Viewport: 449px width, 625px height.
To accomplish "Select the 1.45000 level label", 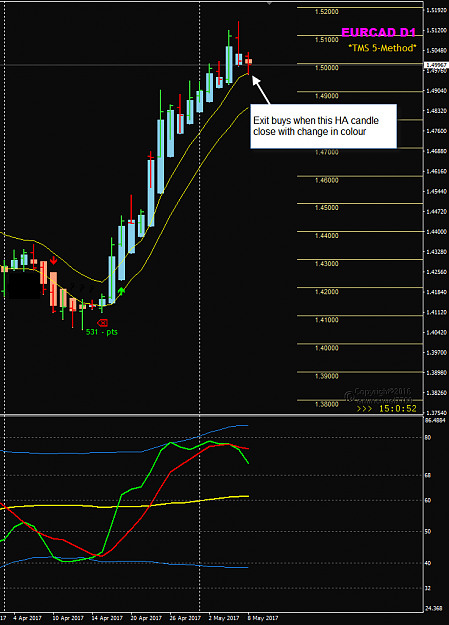I will click(x=327, y=208).
